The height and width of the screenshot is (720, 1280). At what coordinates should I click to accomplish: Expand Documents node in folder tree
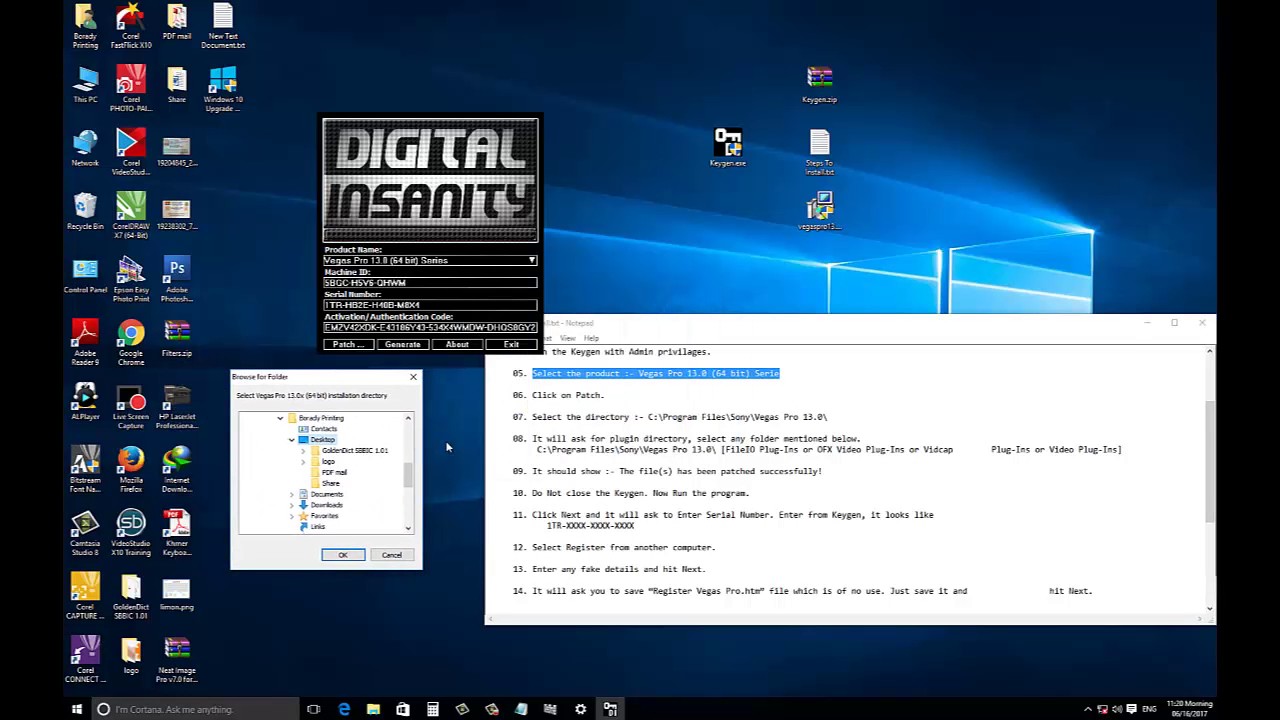click(x=292, y=494)
